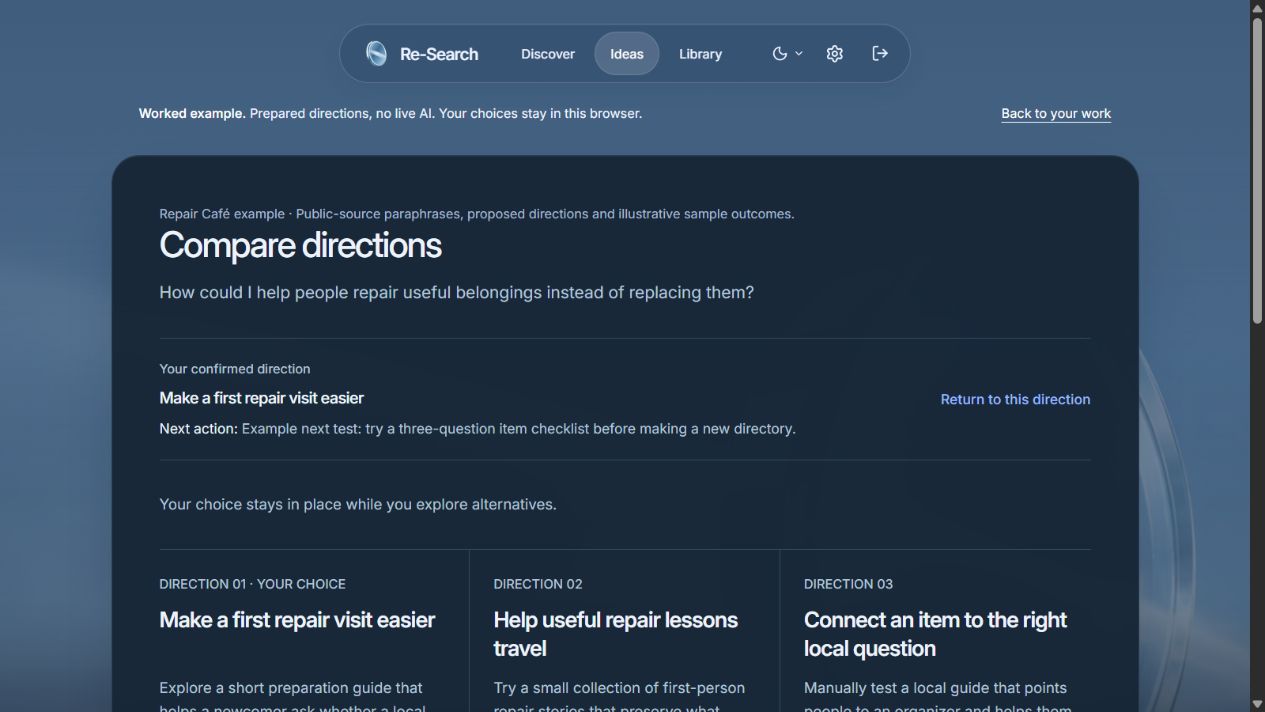Viewport: 1265px width, 712px height.
Task: Click the Your confirmed direction label
Action: [x=235, y=369]
